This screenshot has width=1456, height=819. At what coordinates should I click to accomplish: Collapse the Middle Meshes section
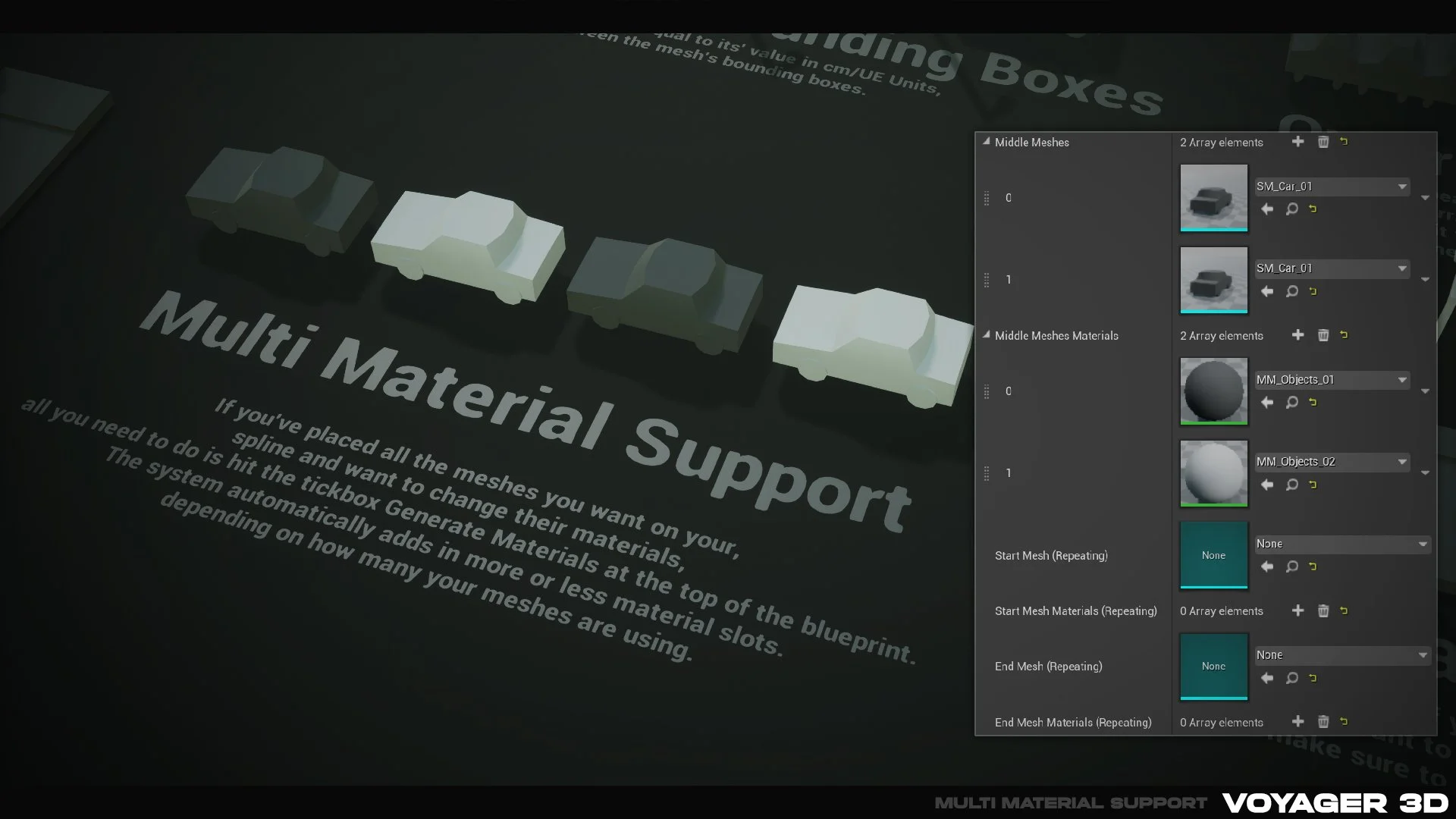pyautogui.click(x=986, y=142)
